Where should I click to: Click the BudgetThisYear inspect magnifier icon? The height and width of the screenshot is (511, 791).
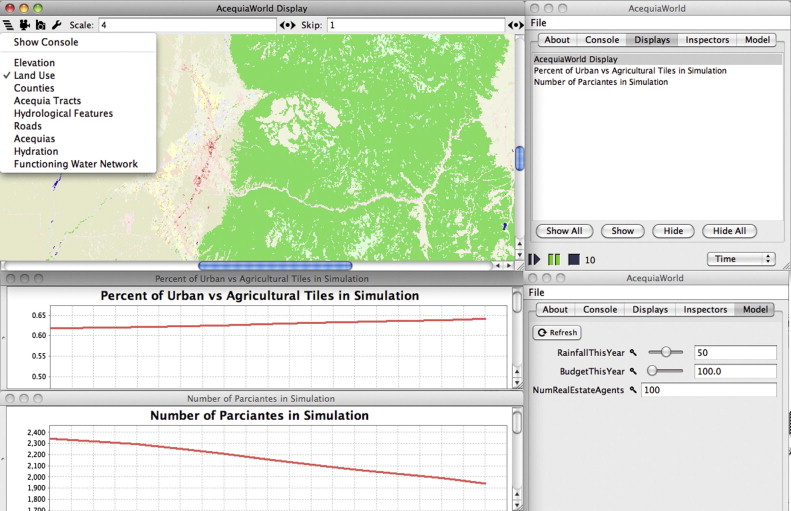633,371
